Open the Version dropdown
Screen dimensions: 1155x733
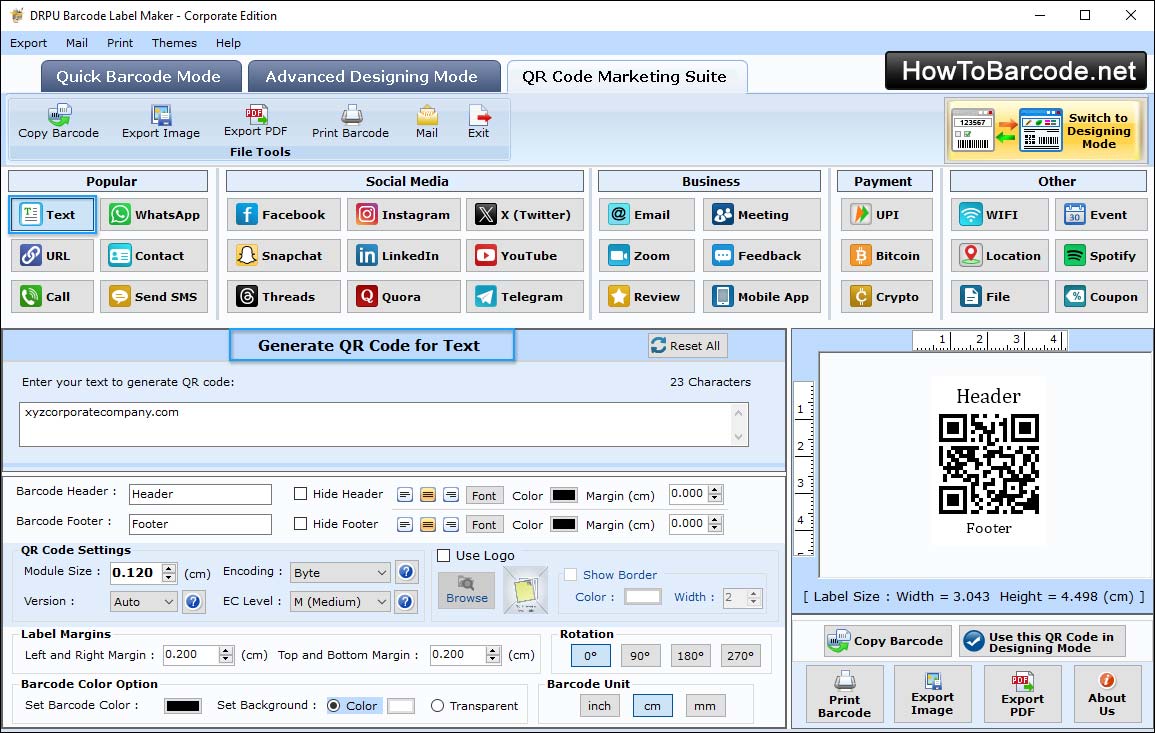pos(144,602)
